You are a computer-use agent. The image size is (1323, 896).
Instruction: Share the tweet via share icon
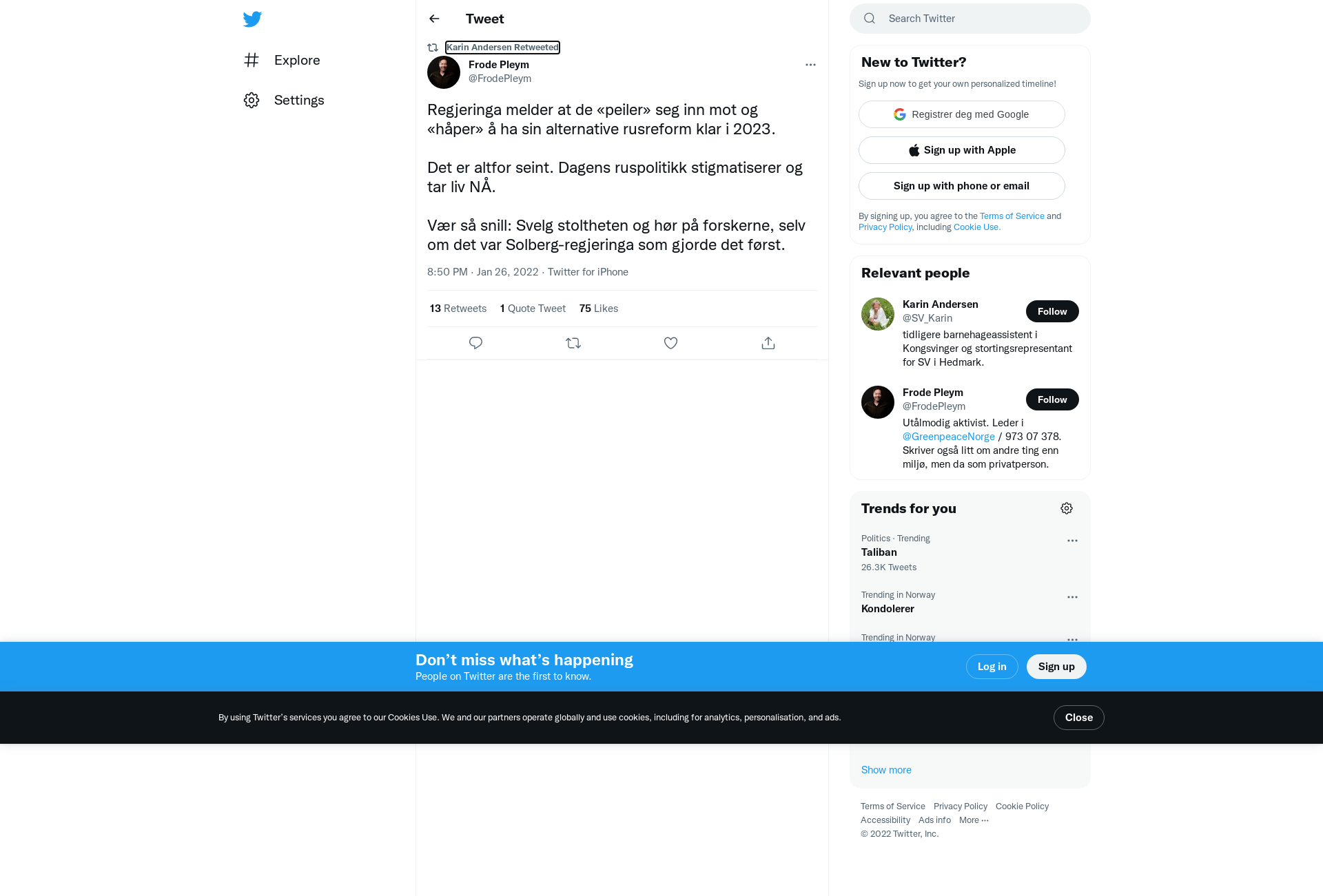(768, 343)
